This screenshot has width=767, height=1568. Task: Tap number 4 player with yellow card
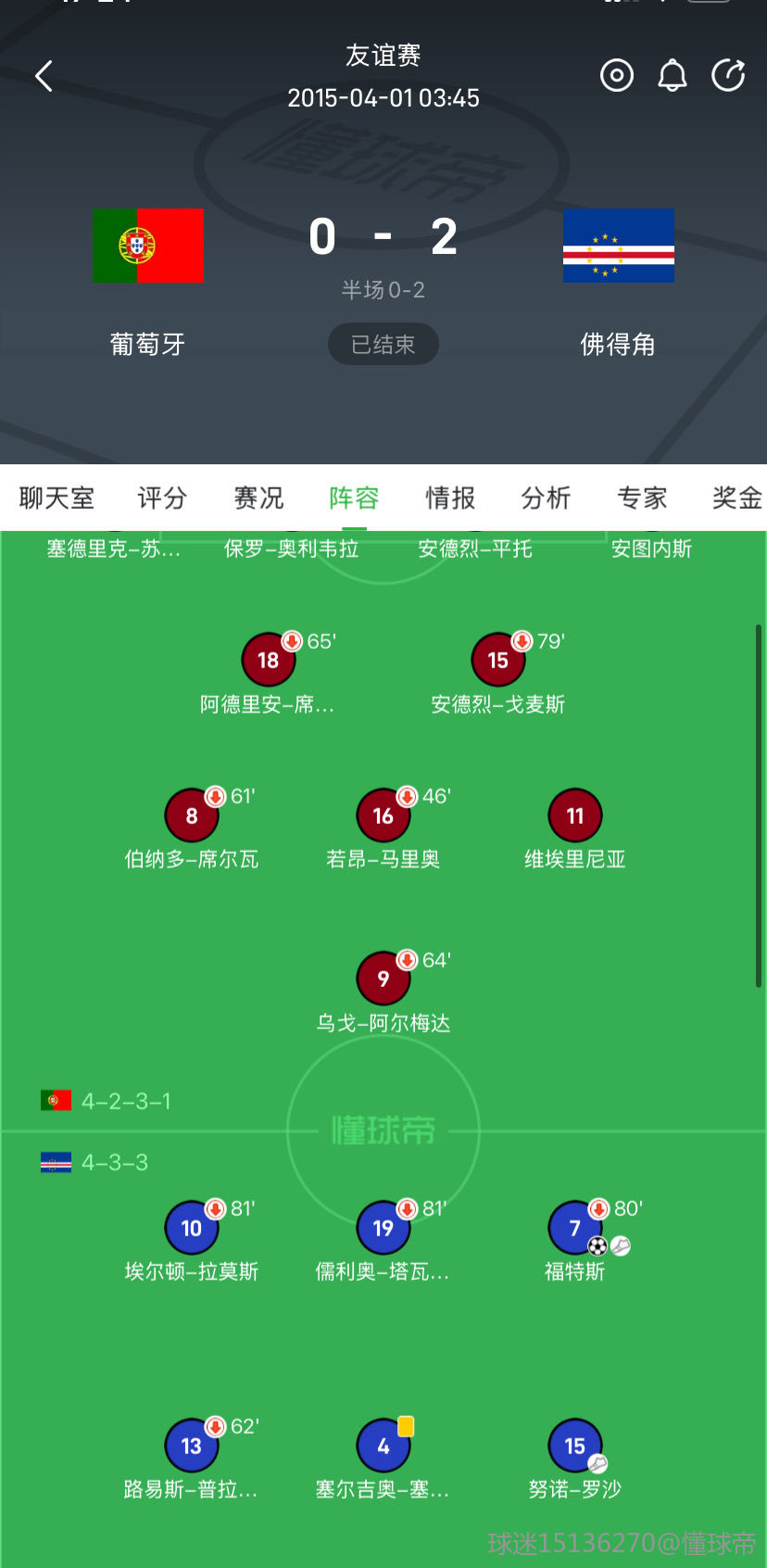click(383, 1446)
